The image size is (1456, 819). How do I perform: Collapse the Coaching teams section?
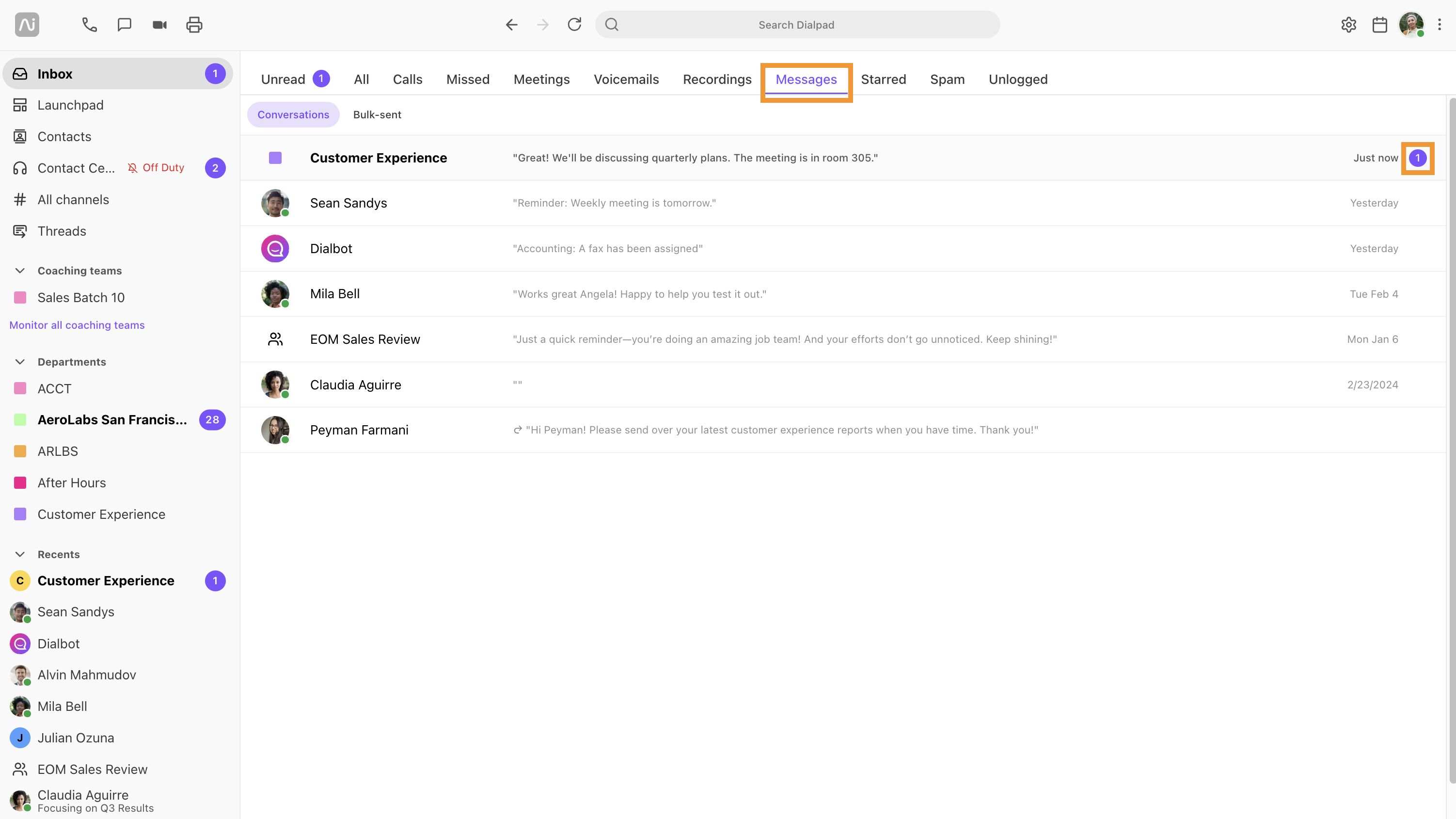point(20,271)
